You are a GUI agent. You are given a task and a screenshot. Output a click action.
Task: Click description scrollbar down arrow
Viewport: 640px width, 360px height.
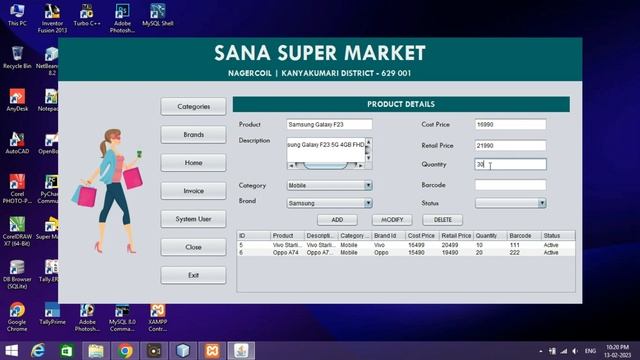coord(369,158)
